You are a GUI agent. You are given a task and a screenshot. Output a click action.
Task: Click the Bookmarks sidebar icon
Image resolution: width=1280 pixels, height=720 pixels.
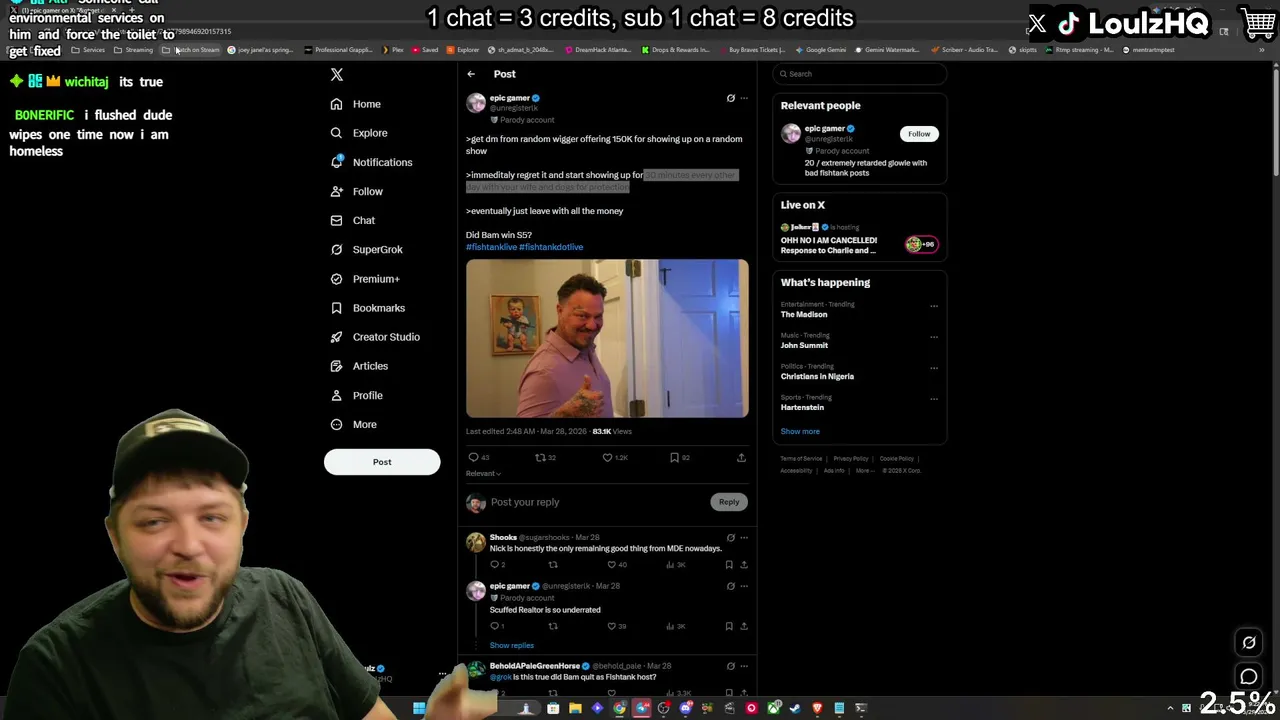pyautogui.click(x=336, y=308)
